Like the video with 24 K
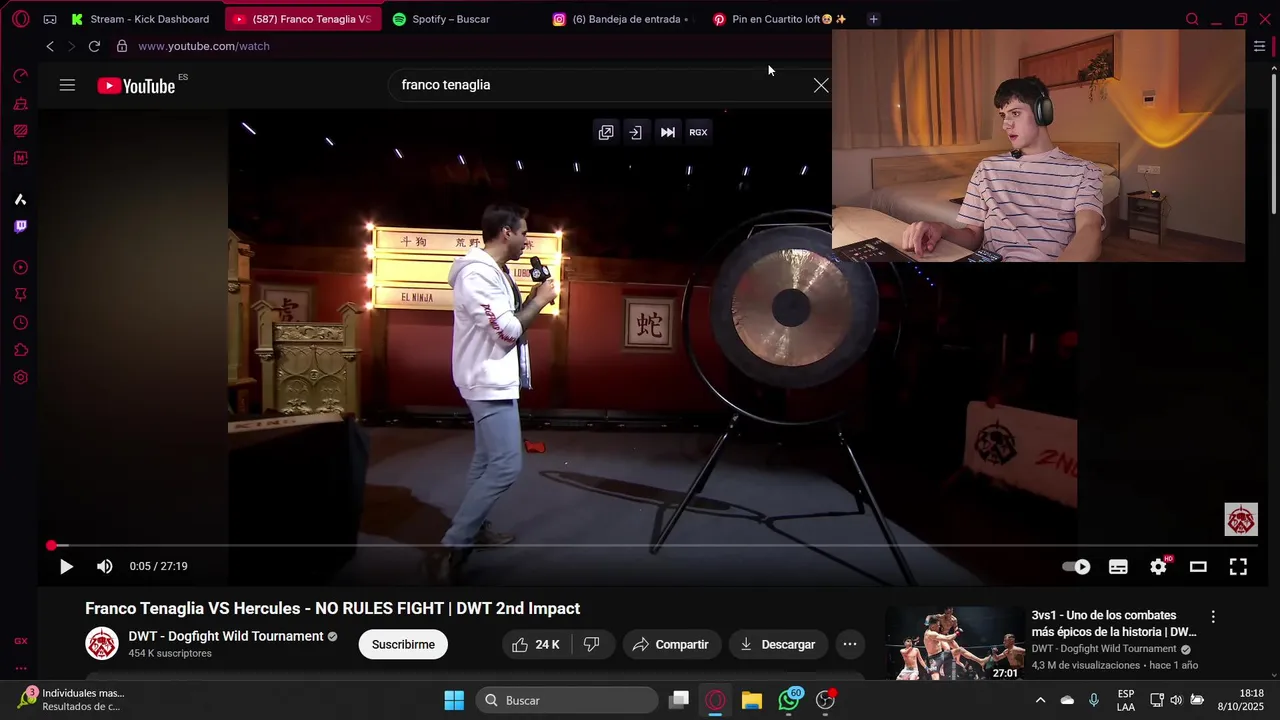 (x=536, y=645)
